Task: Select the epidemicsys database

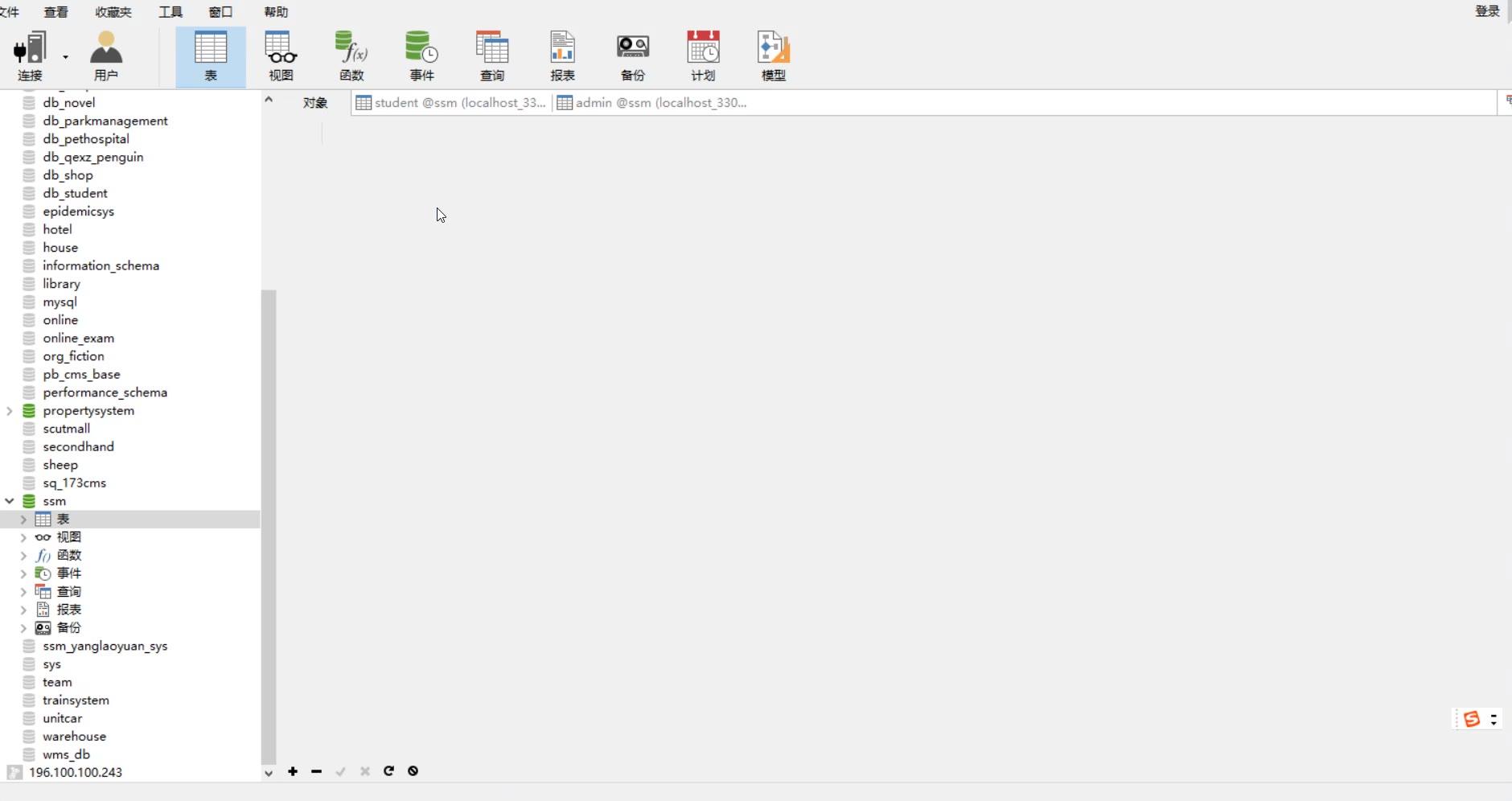Action: pos(79,212)
